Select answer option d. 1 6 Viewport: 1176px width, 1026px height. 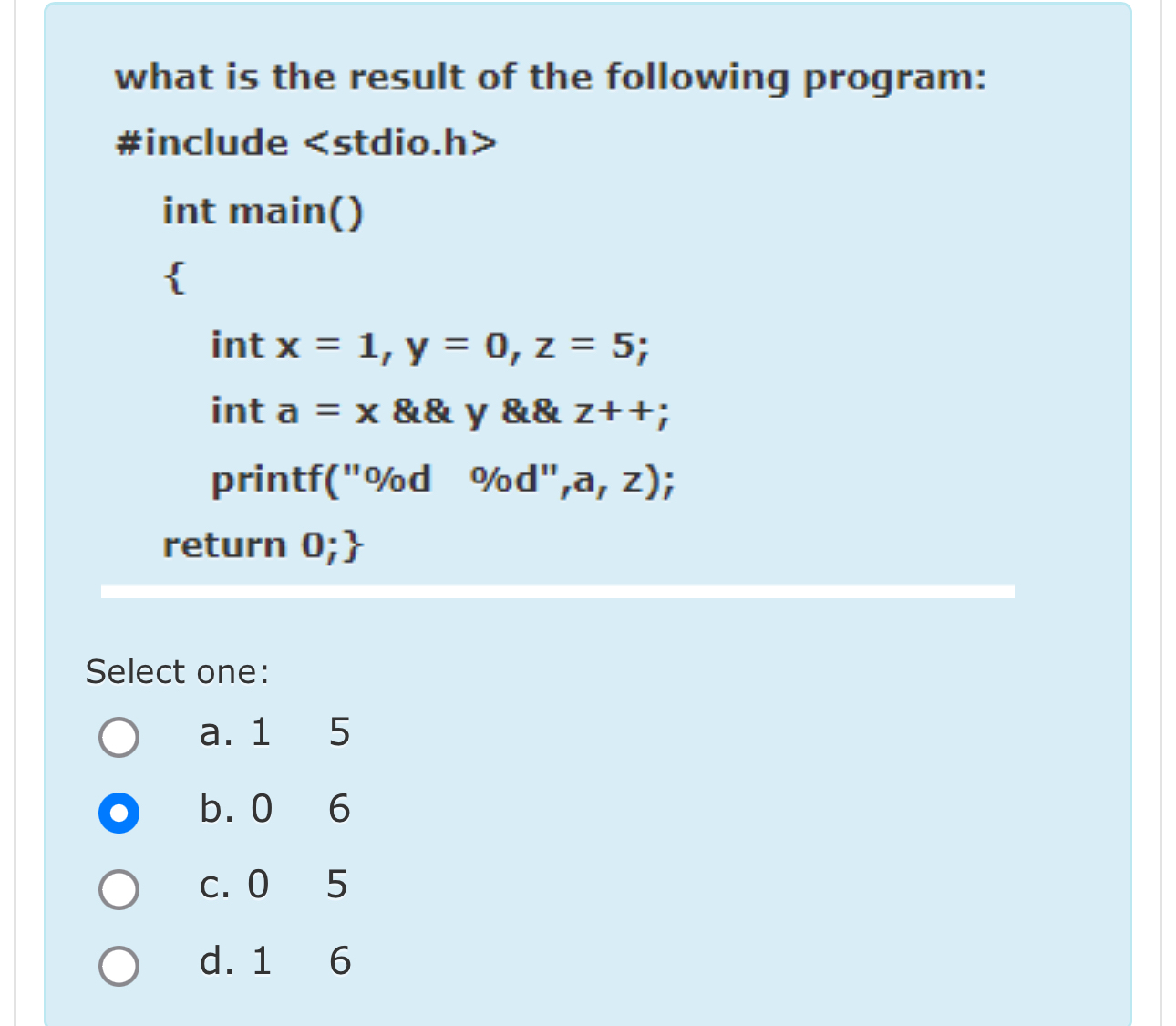click(x=119, y=963)
